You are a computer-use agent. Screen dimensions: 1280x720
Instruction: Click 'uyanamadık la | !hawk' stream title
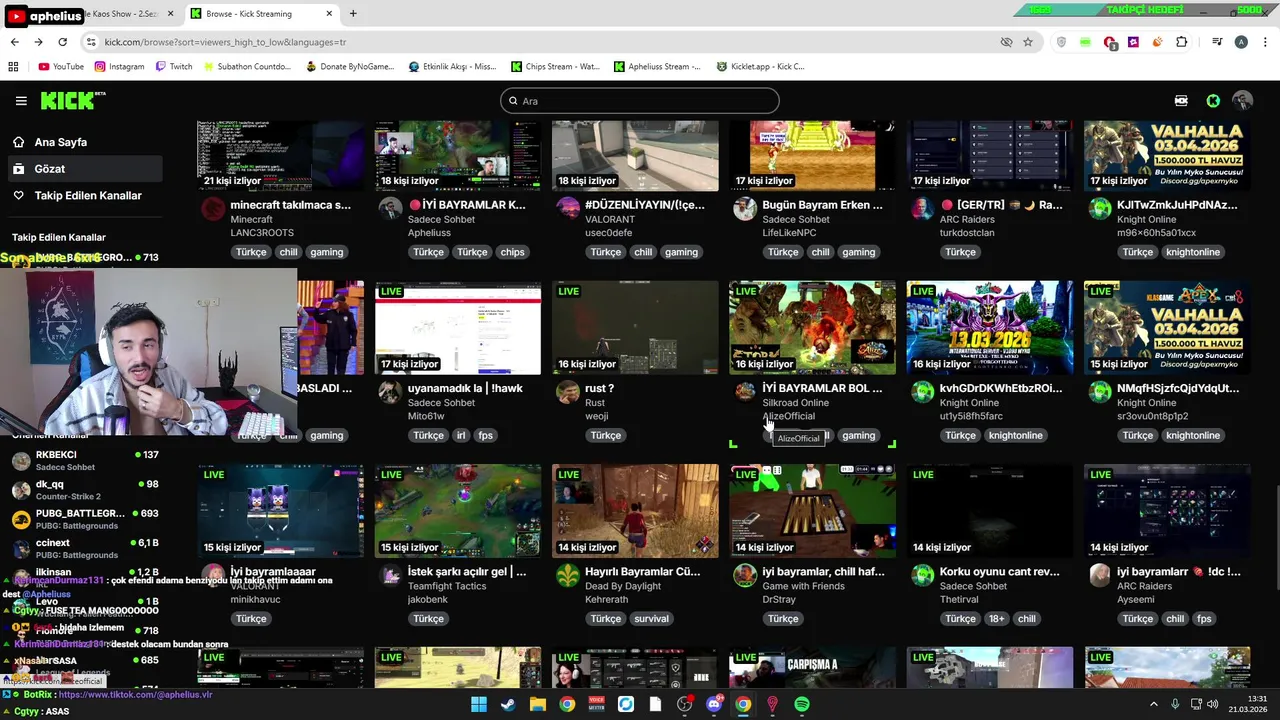point(465,388)
